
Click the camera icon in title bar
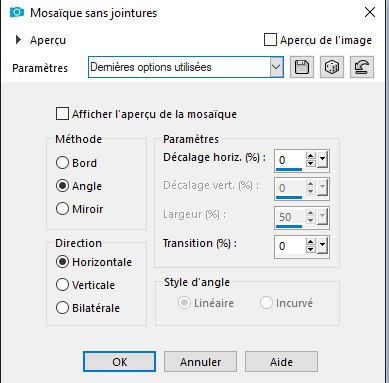[x=17, y=13]
